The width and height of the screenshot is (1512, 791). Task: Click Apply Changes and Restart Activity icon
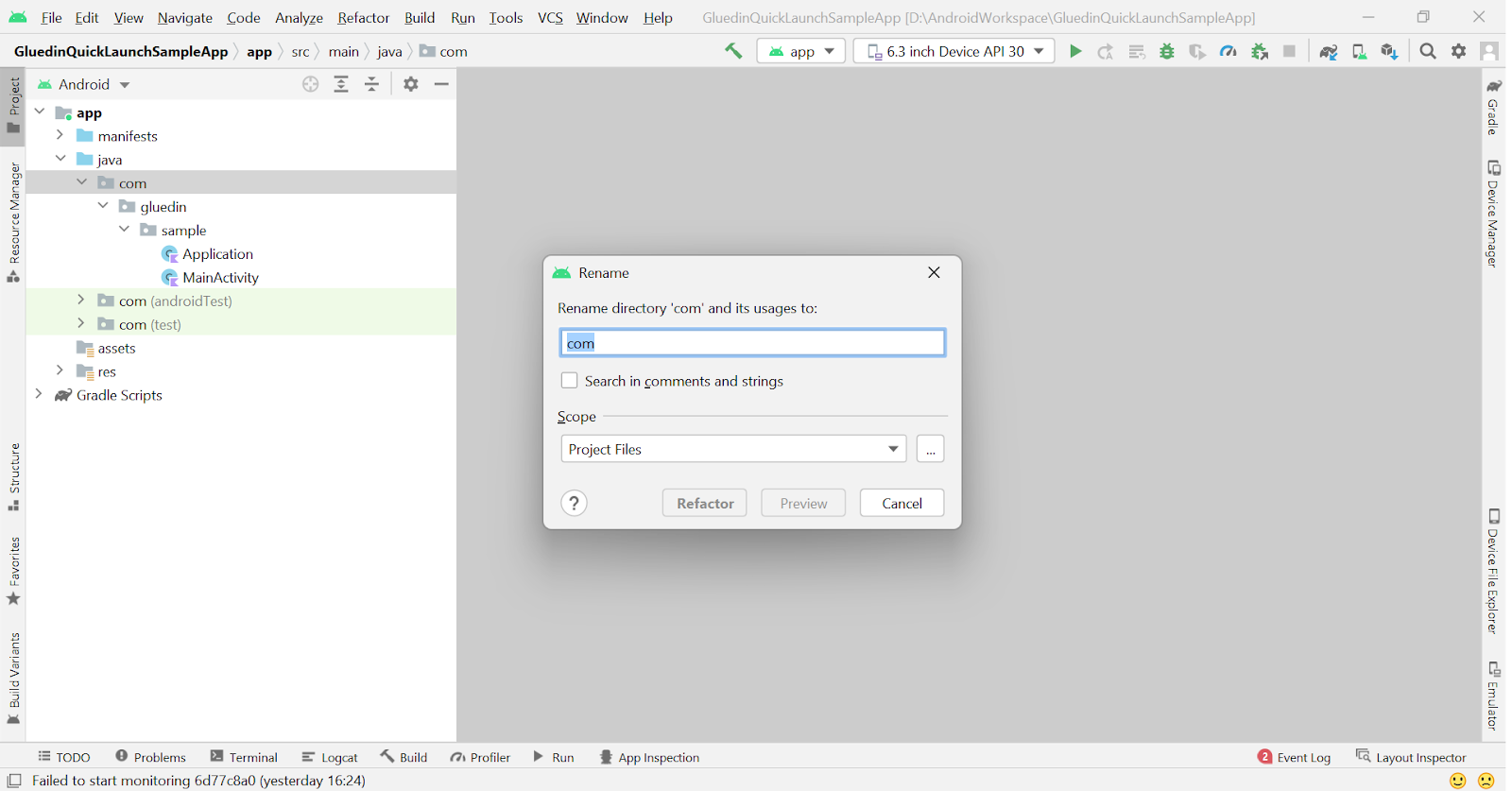pos(1106,51)
